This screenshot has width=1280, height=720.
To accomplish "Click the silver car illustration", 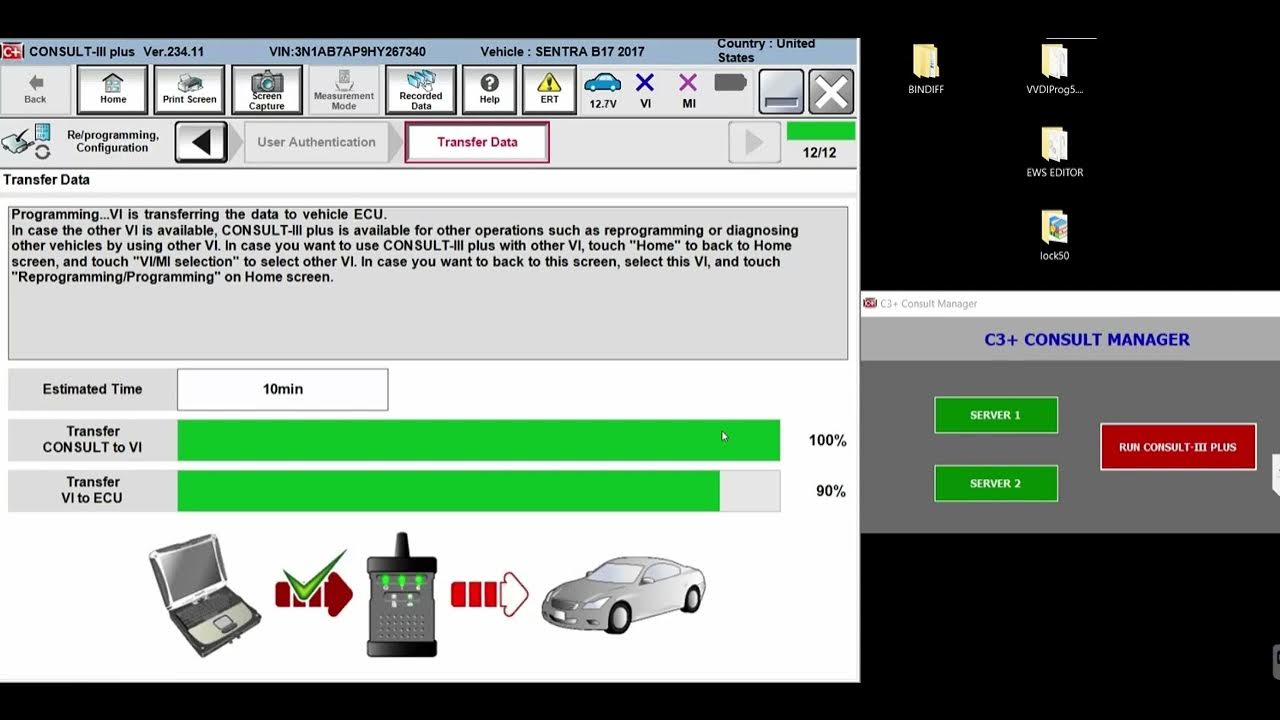I will (624, 594).
